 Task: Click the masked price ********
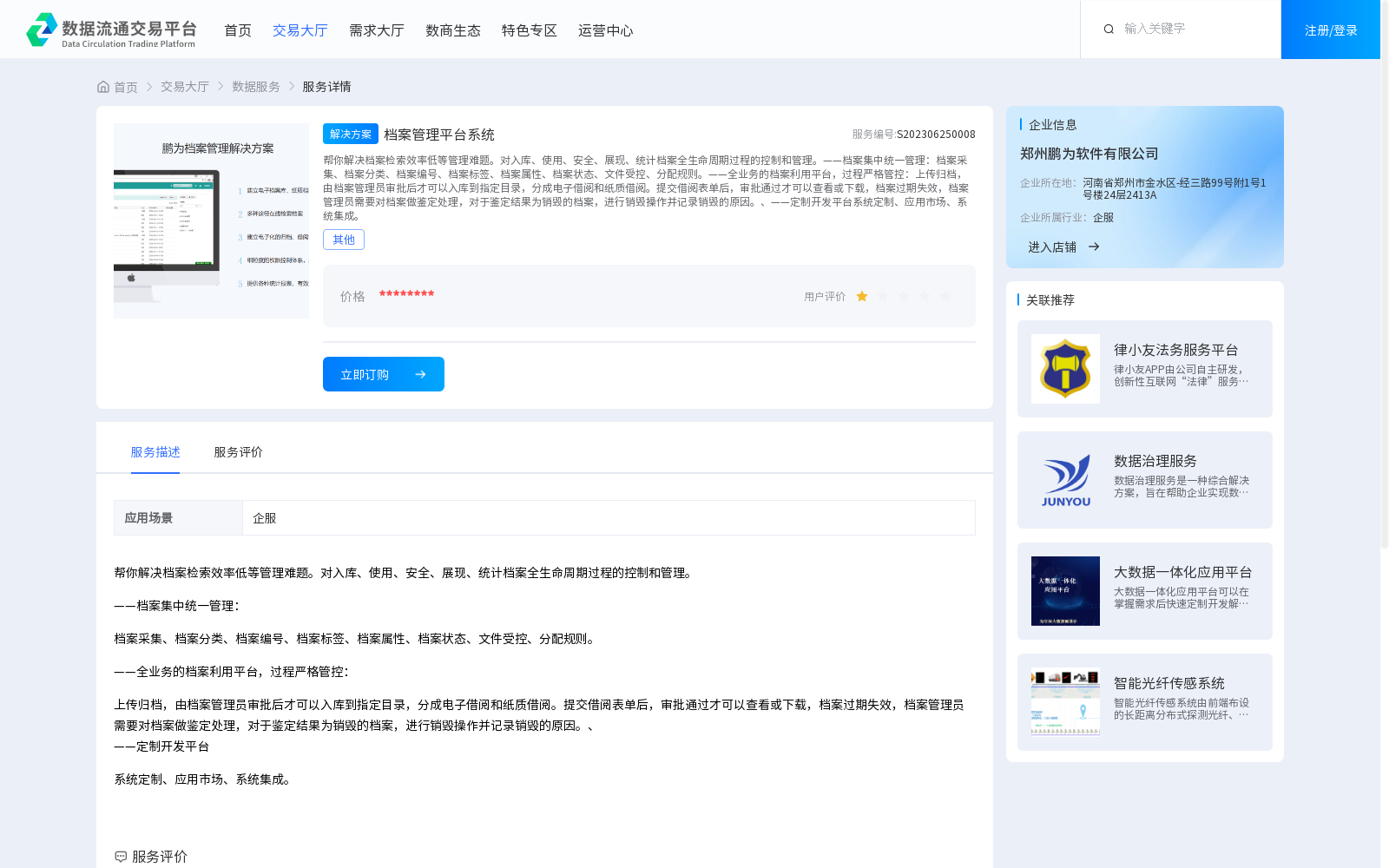coord(406,294)
